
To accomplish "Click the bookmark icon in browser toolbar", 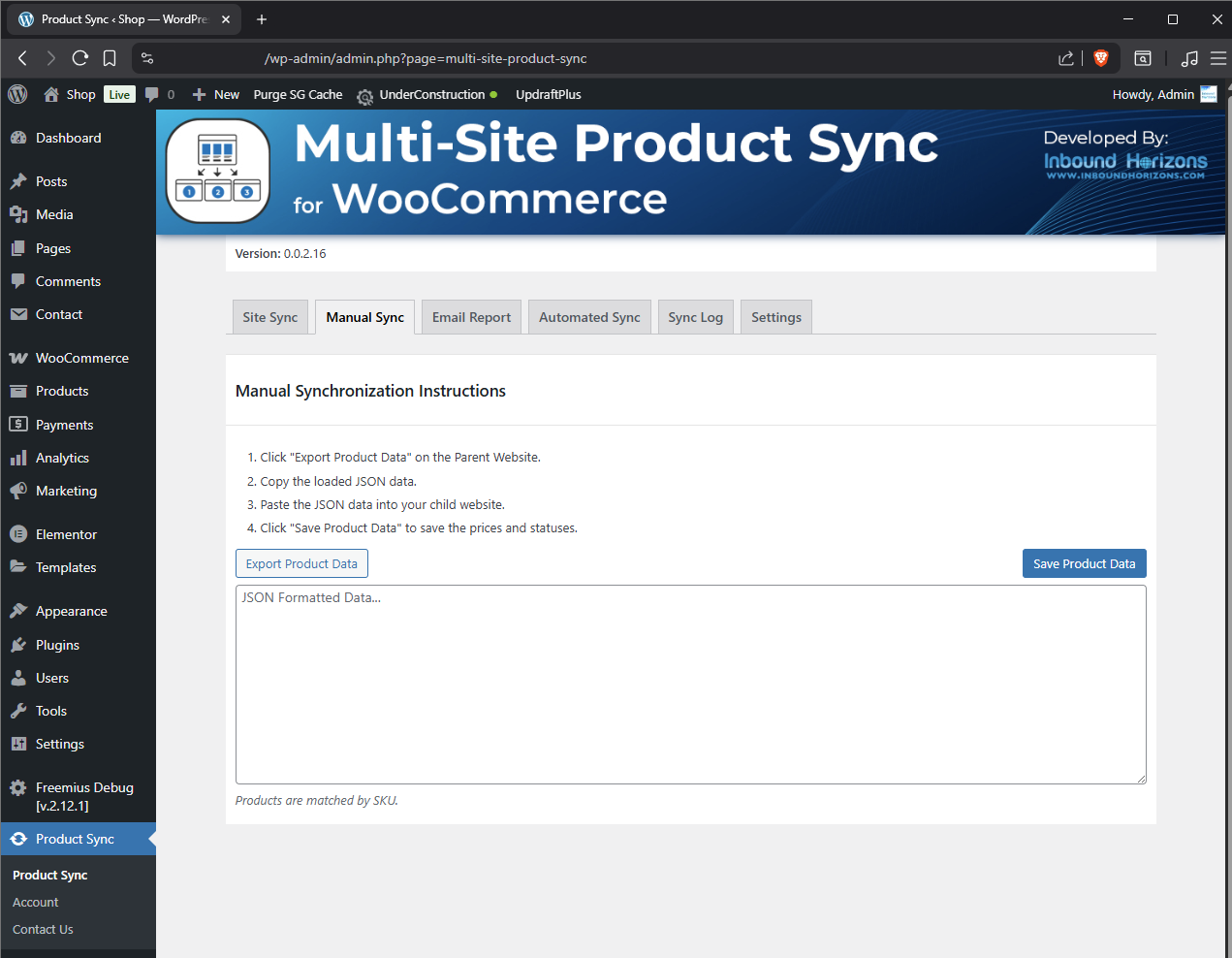I will pos(110,58).
